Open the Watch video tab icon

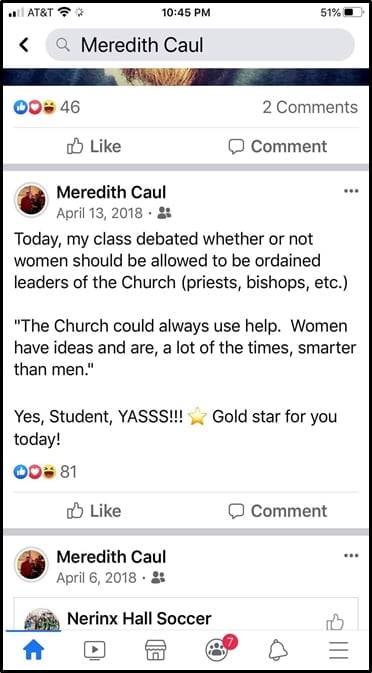[x=94, y=652]
